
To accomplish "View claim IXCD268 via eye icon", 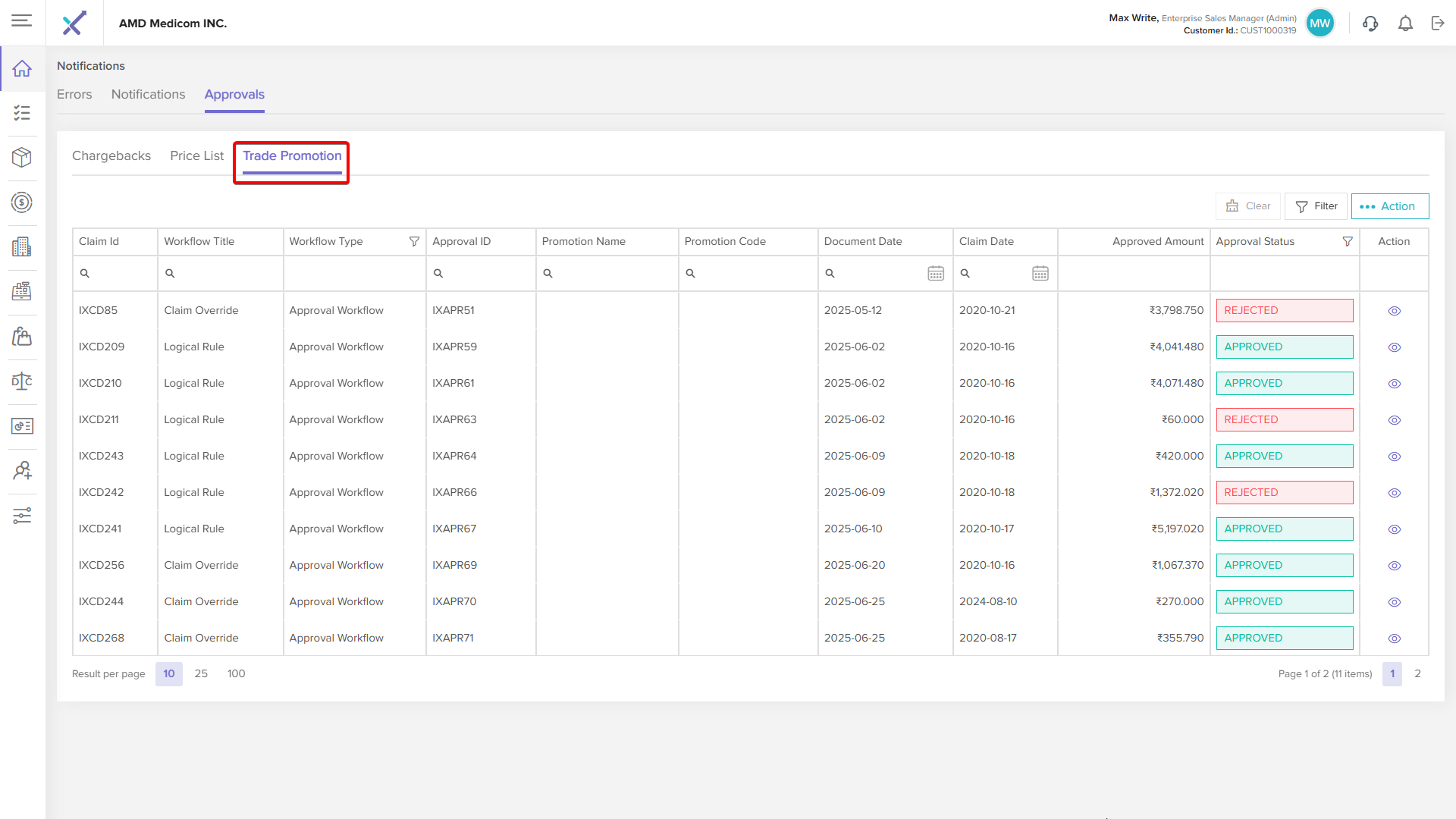I will (x=1394, y=639).
